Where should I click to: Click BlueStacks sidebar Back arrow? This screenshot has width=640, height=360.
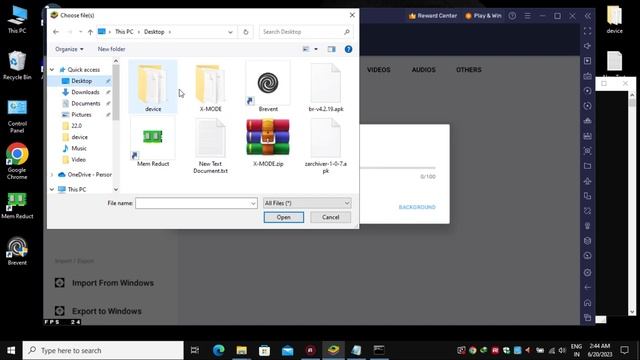(587, 287)
